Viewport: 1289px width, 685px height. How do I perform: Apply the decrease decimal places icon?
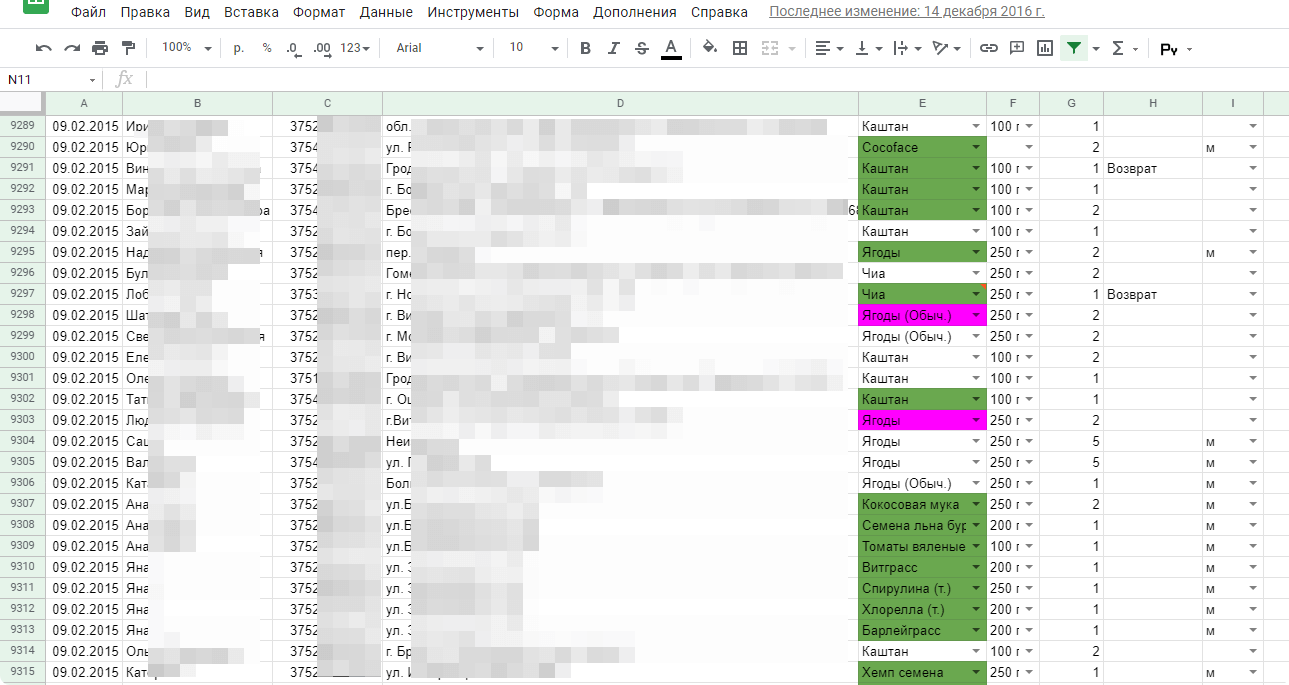tap(291, 47)
